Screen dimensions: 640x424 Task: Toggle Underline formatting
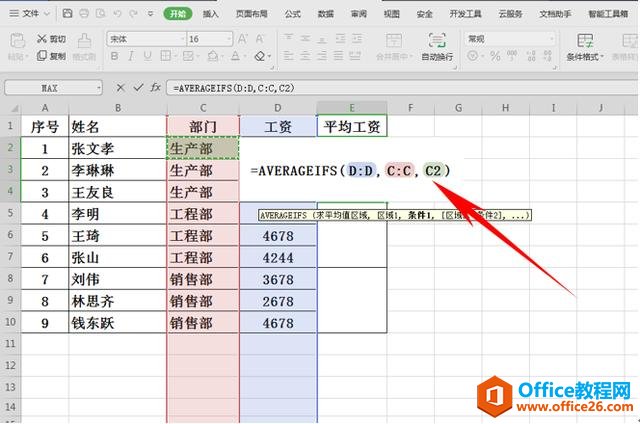(147, 56)
